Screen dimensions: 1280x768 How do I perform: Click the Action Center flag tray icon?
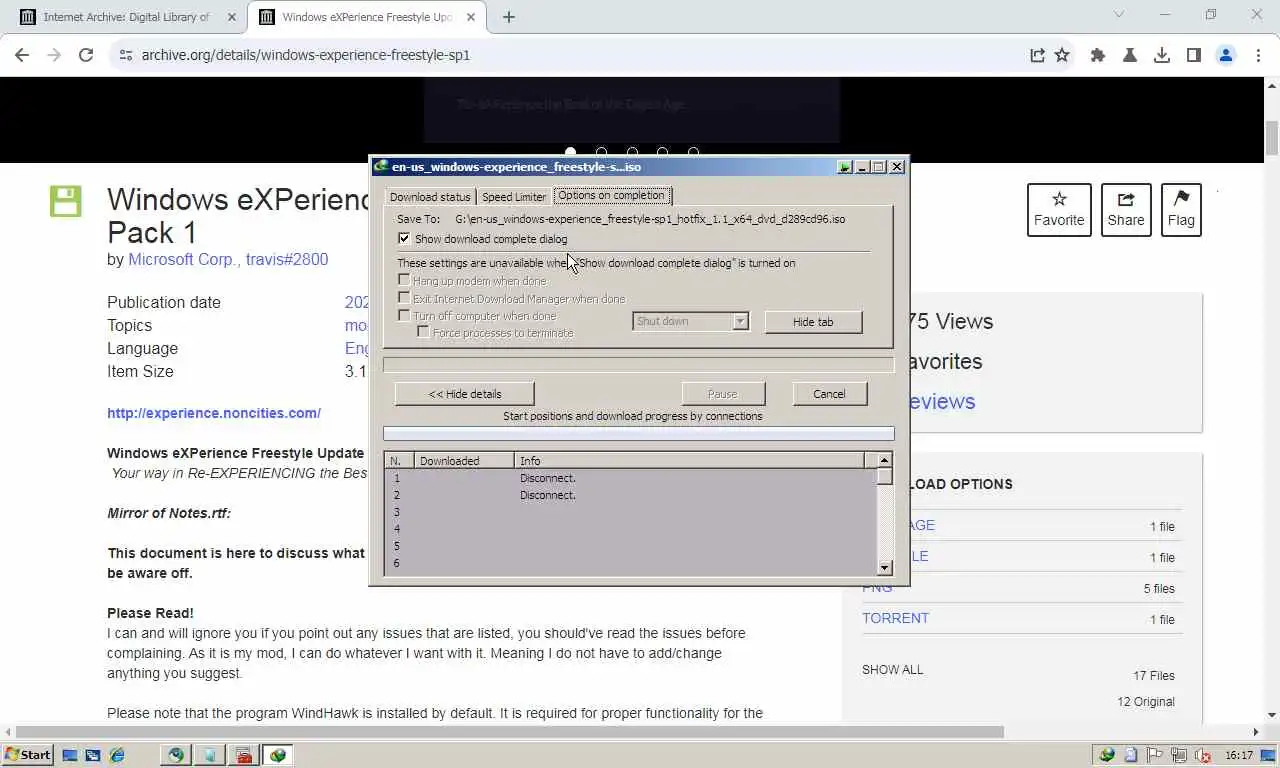tap(1155, 755)
